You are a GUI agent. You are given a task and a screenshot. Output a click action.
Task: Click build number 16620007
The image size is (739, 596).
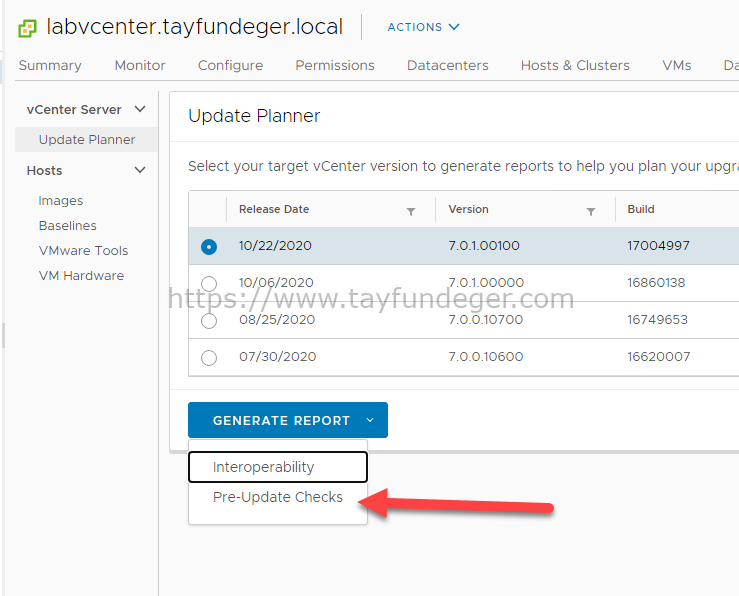pyautogui.click(x=659, y=357)
